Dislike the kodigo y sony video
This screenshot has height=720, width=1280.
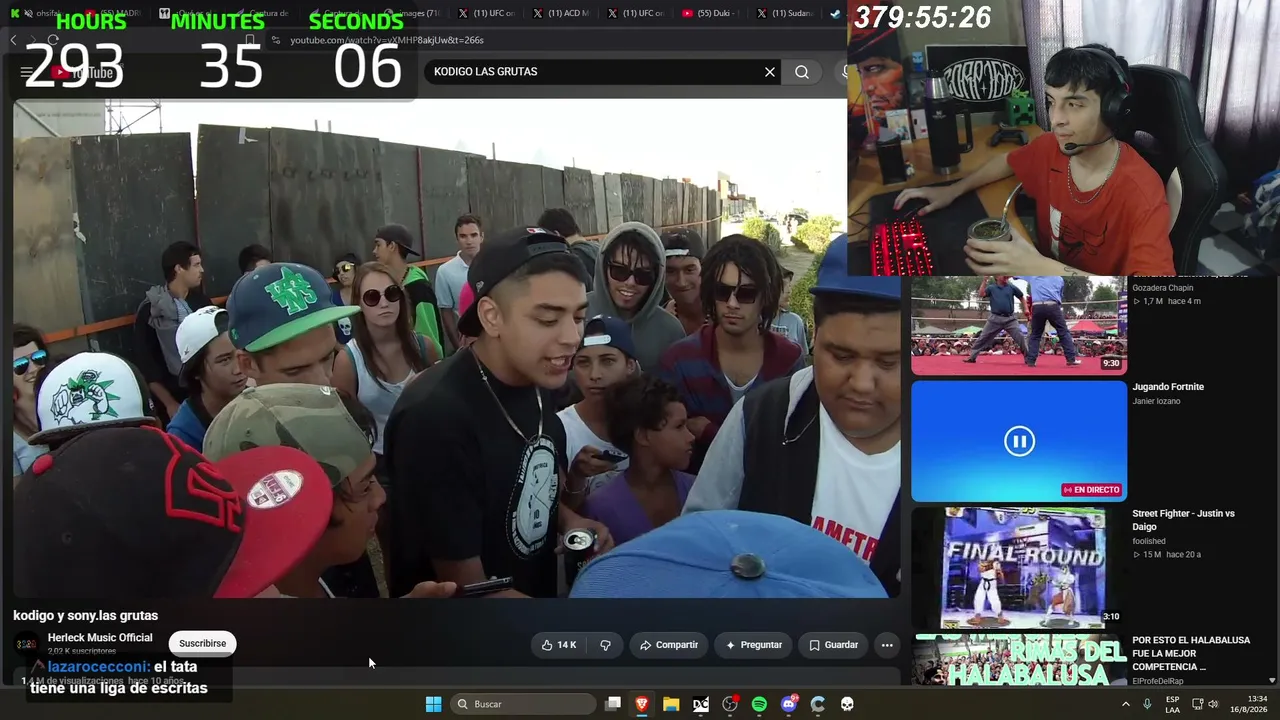point(606,645)
